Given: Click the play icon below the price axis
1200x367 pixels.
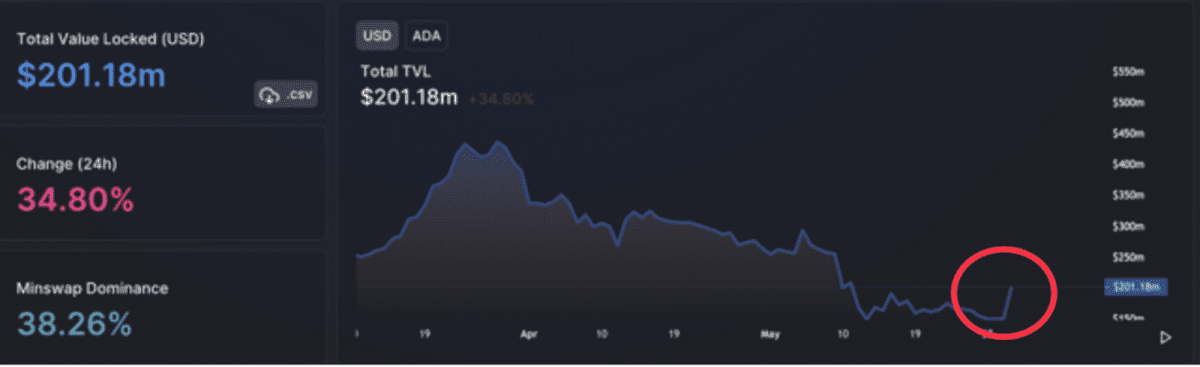Looking at the screenshot, I should pyautogui.click(x=1166, y=338).
